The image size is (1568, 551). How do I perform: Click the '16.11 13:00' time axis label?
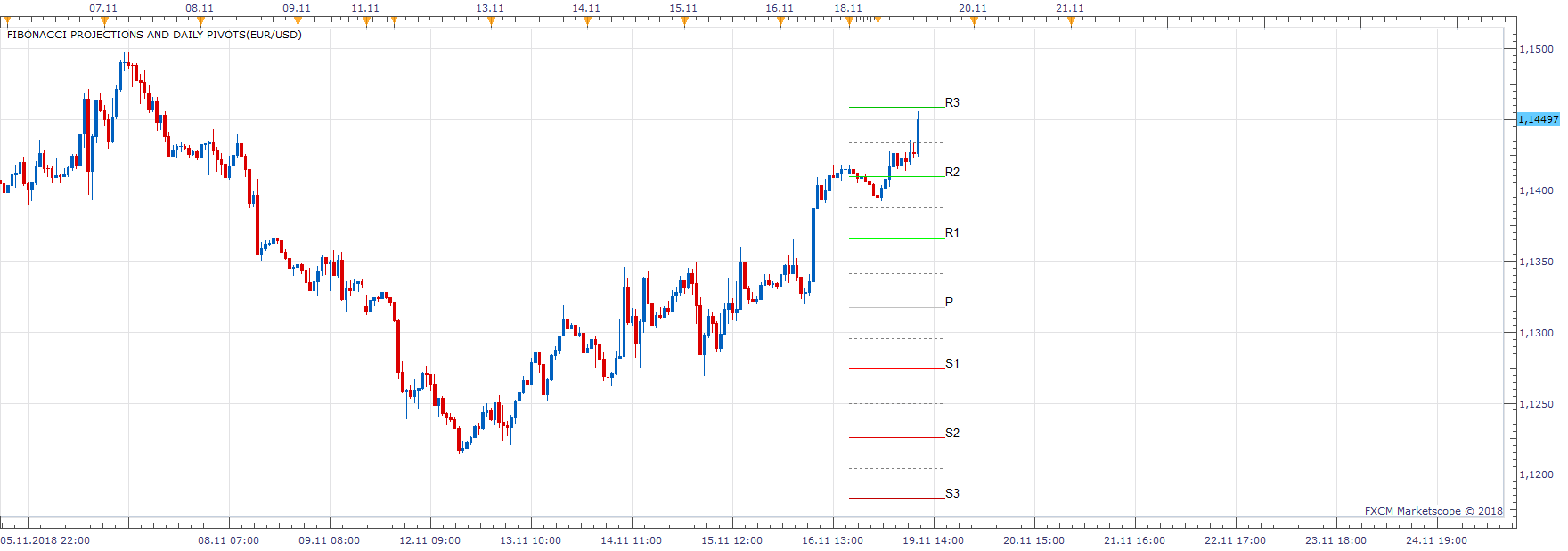[833, 540]
